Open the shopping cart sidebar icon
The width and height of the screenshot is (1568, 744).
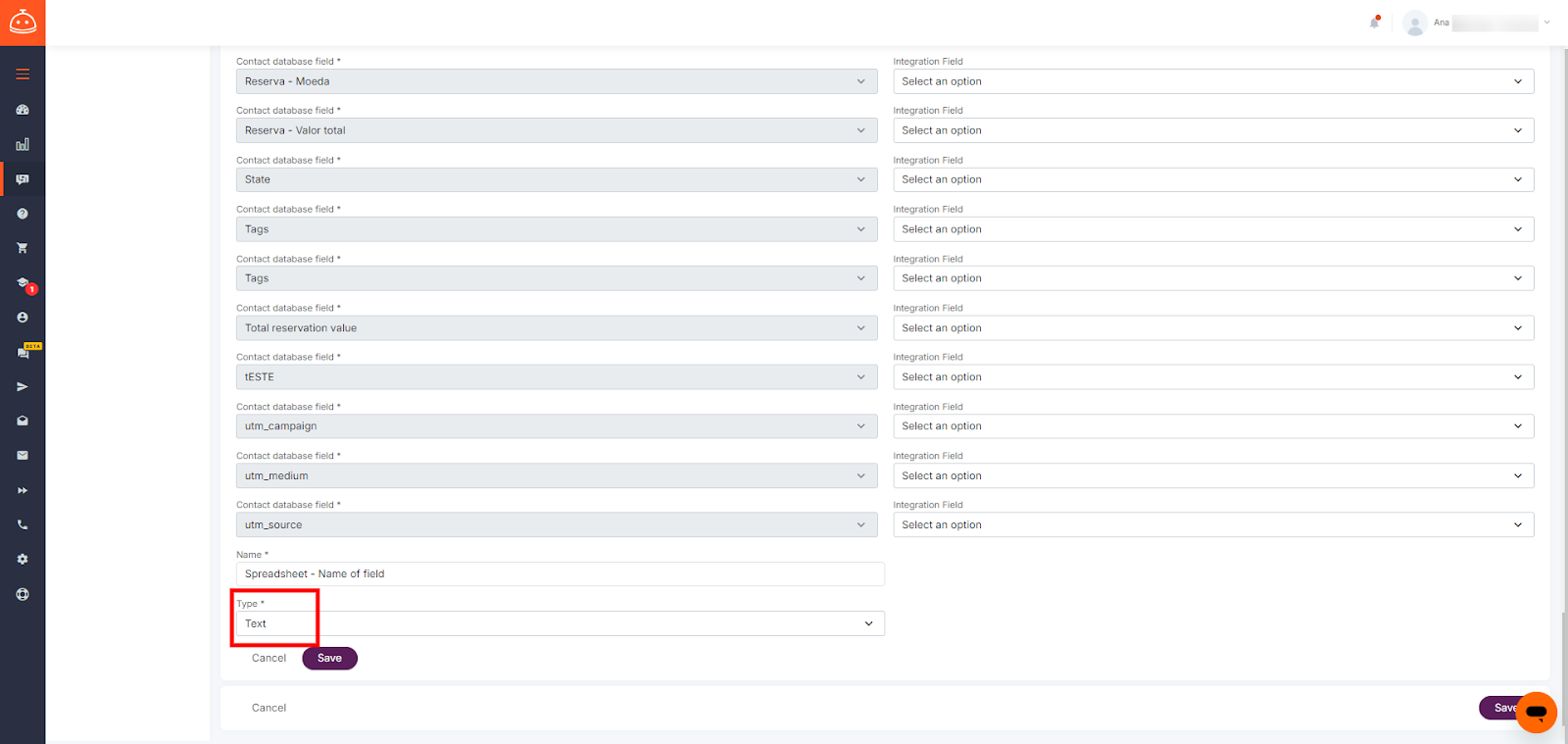pos(23,248)
